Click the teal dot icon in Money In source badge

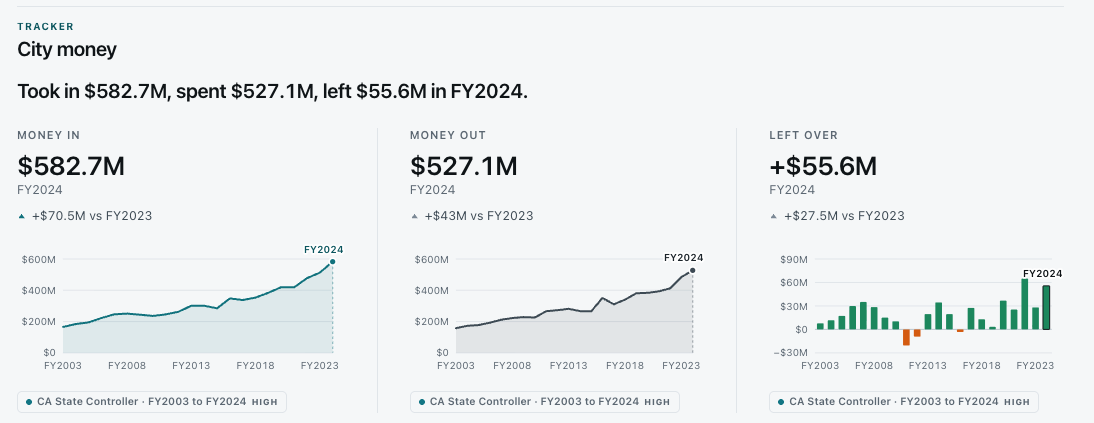29,402
